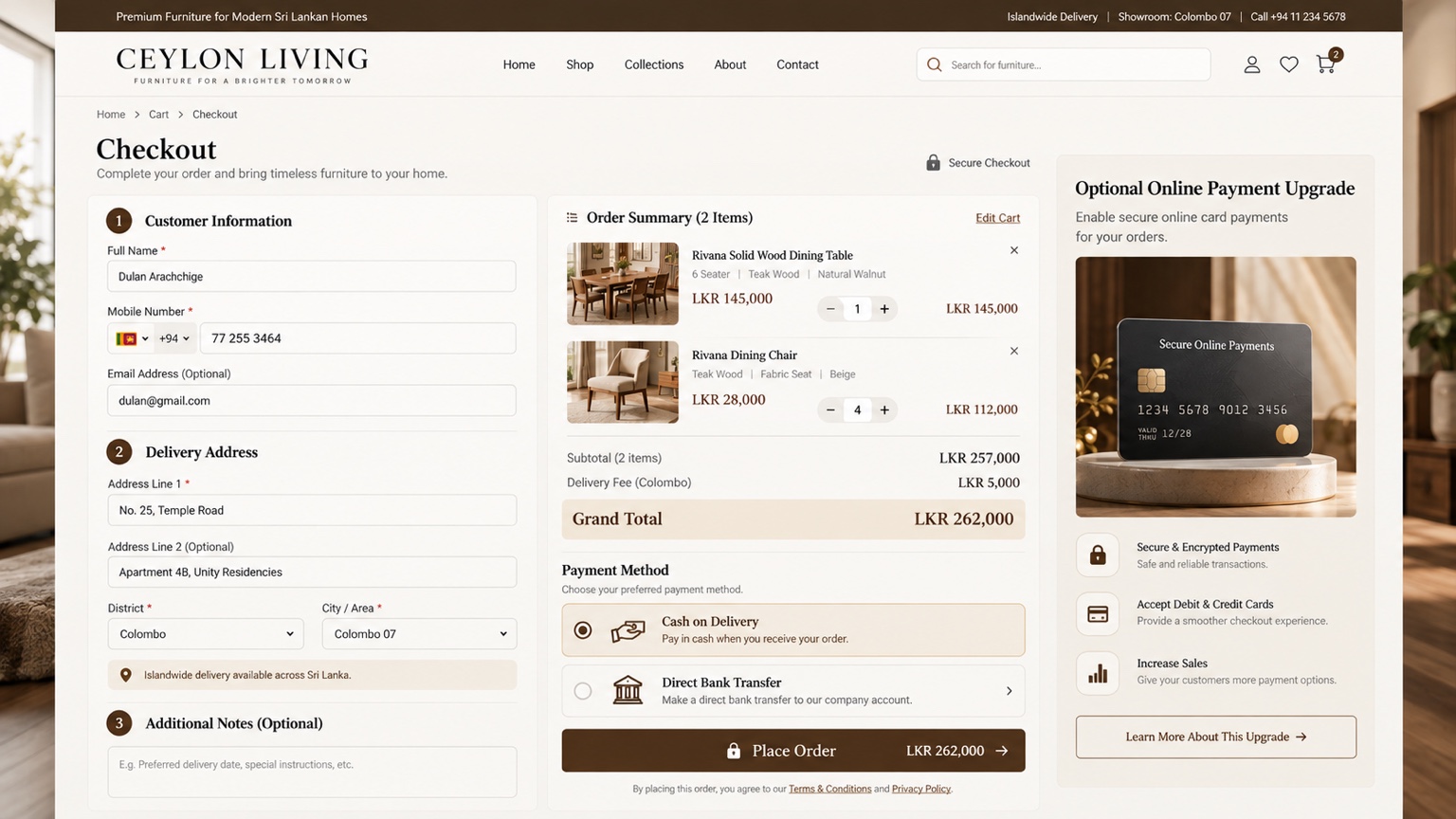Click the Edit Cart link
Image resolution: width=1456 pixels, height=819 pixels.
[997, 218]
